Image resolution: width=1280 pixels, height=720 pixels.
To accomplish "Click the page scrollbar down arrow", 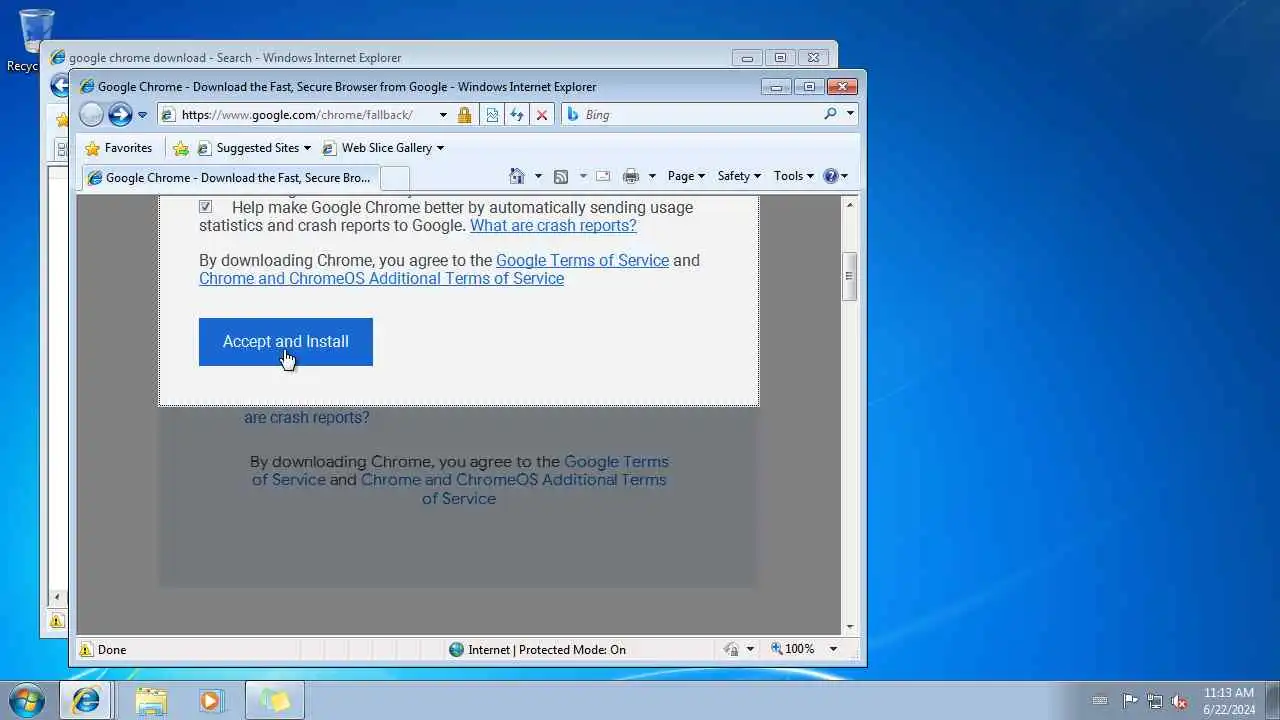I will (x=850, y=627).
